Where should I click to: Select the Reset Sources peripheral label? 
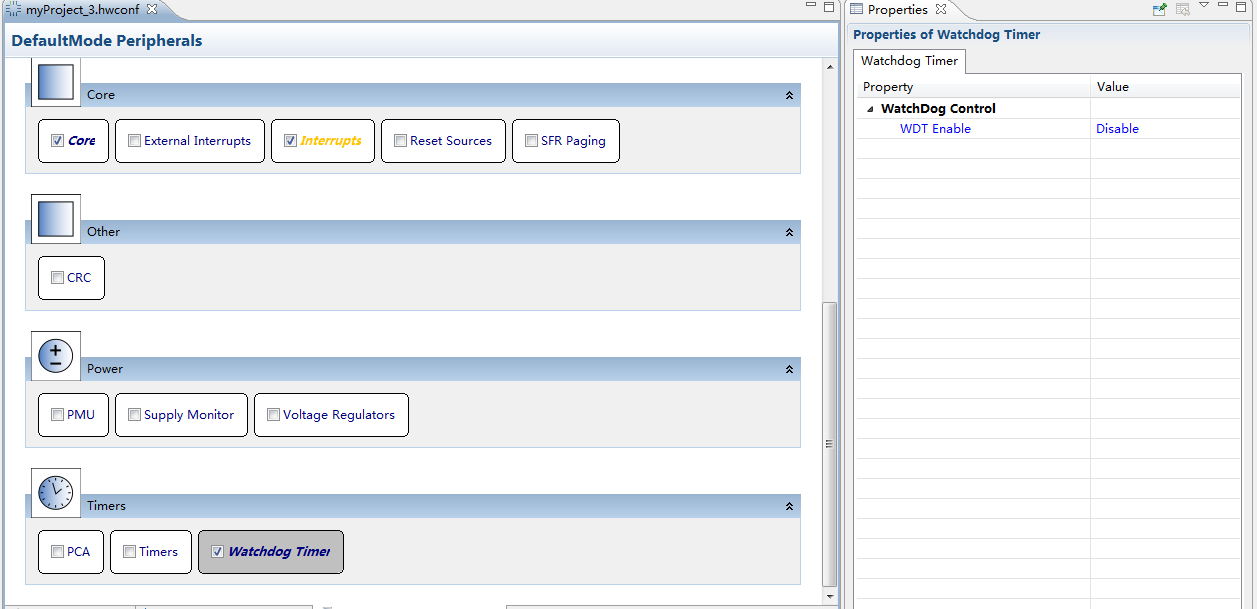(451, 141)
